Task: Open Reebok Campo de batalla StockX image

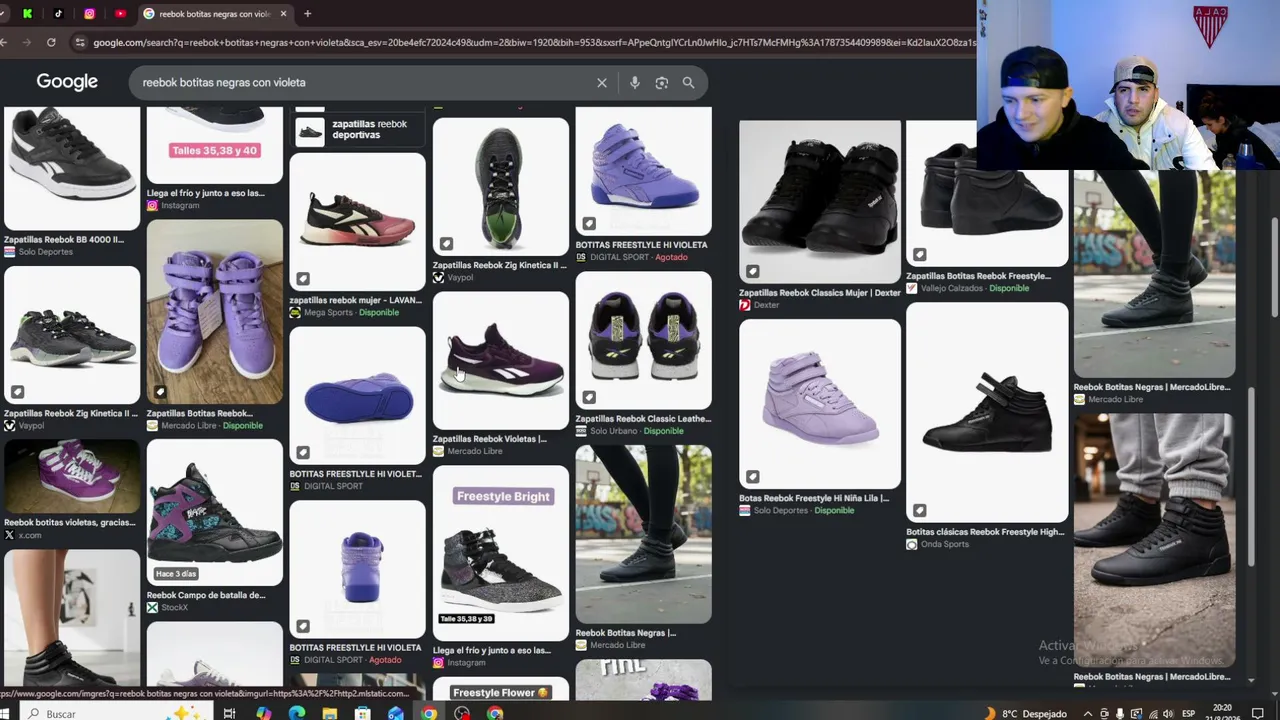Action: click(x=214, y=512)
